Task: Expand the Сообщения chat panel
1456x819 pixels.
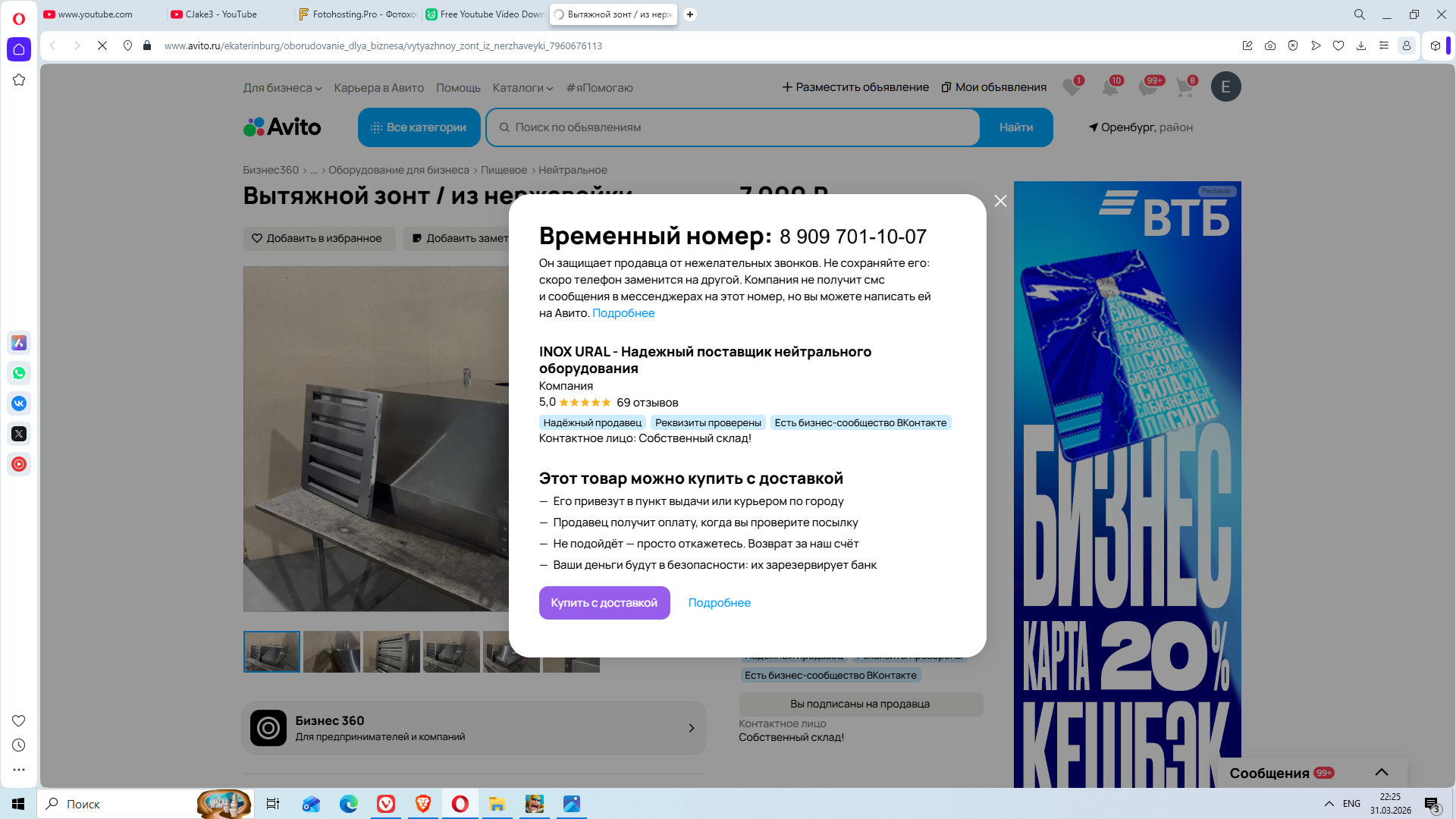Action: [1381, 772]
